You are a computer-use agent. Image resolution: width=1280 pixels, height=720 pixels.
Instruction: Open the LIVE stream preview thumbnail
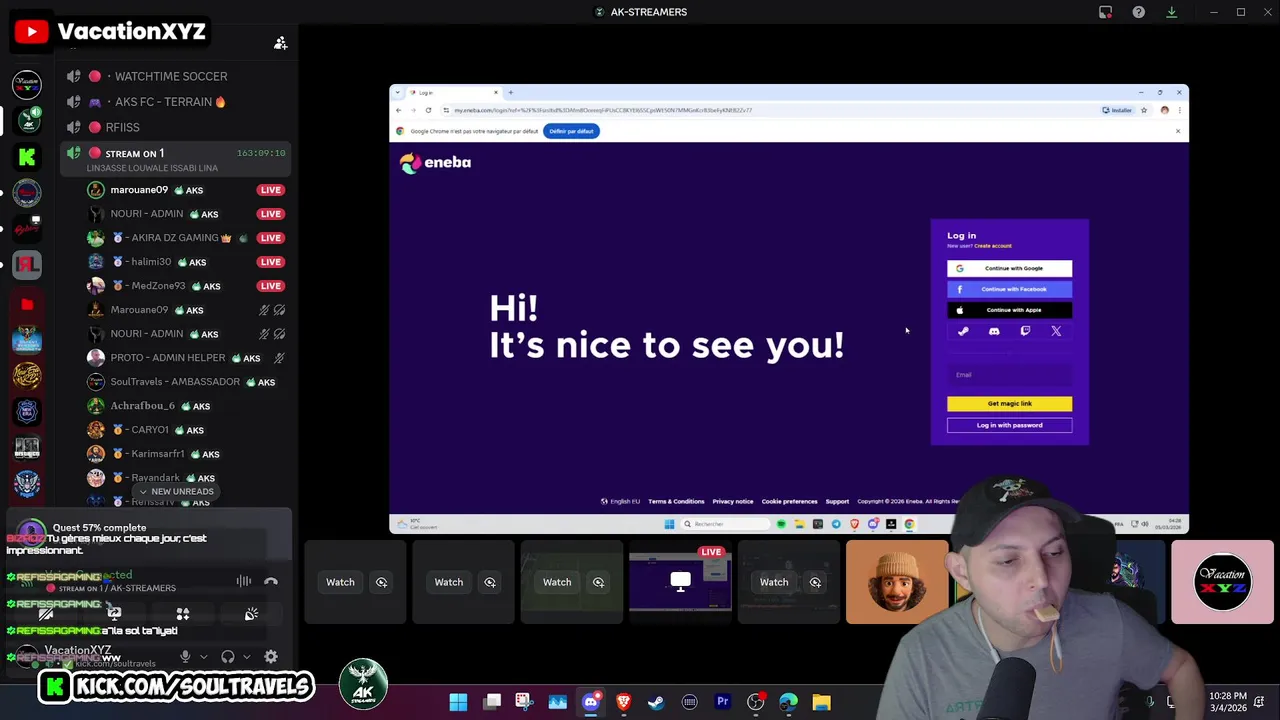pyautogui.click(x=680, y=582)
